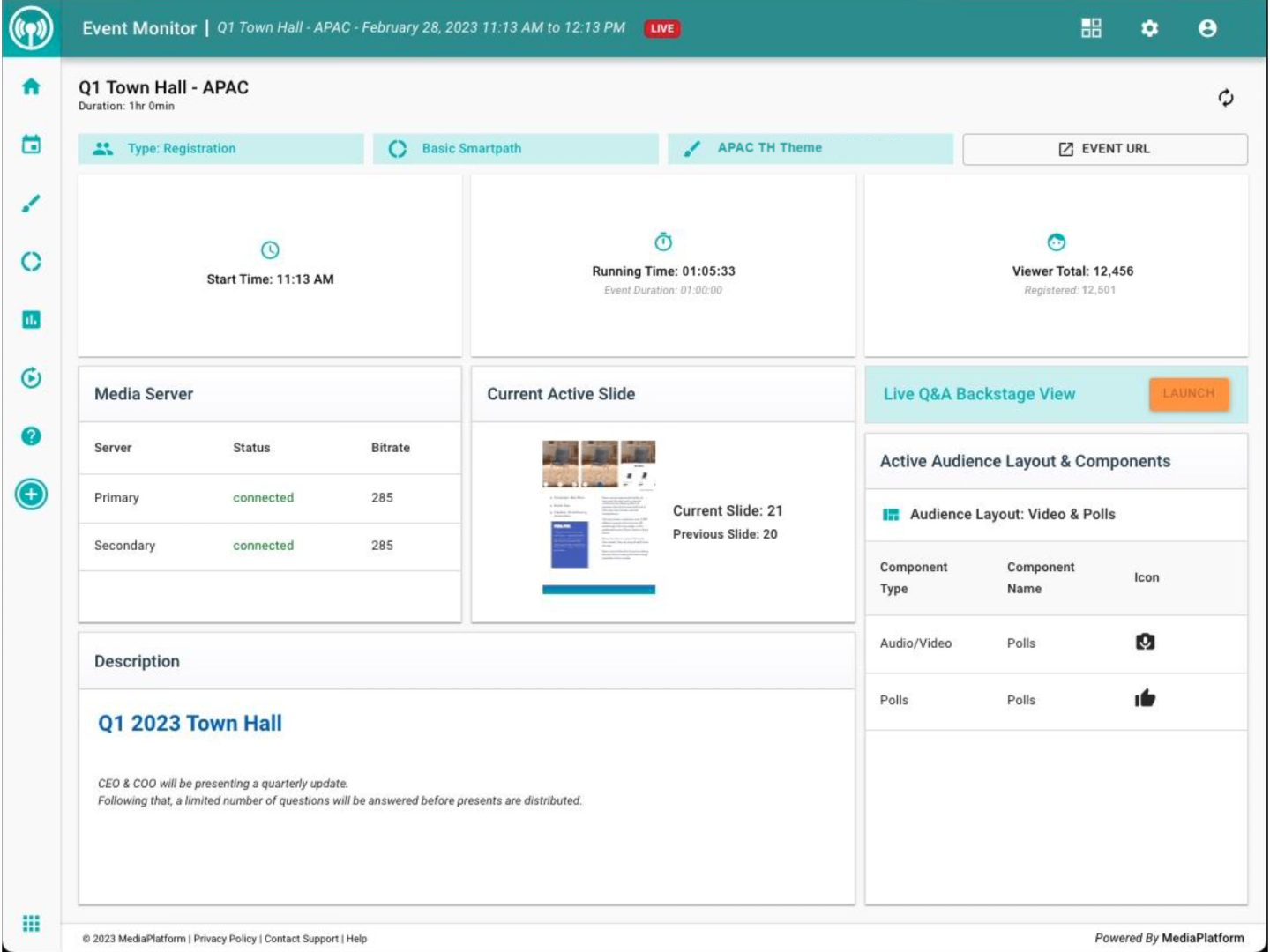This screenshot has height=952, width=1270.
Task: Click the plus icon to create new item
Action: click(32, 495)
